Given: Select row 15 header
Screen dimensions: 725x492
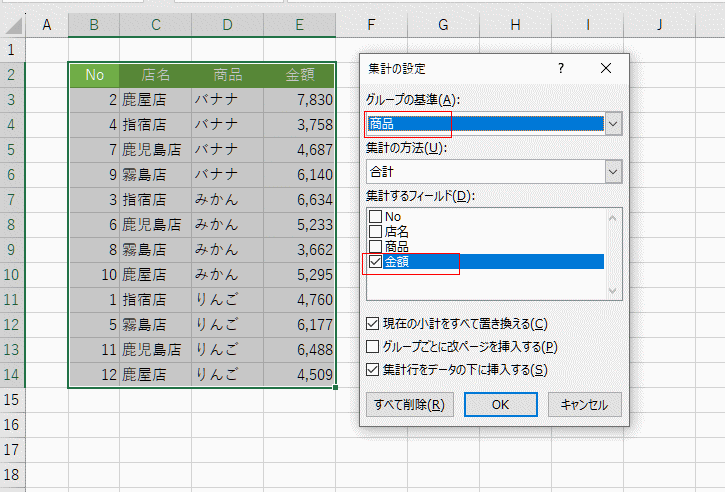Looking at the screenshot, I should click(12, 400).
